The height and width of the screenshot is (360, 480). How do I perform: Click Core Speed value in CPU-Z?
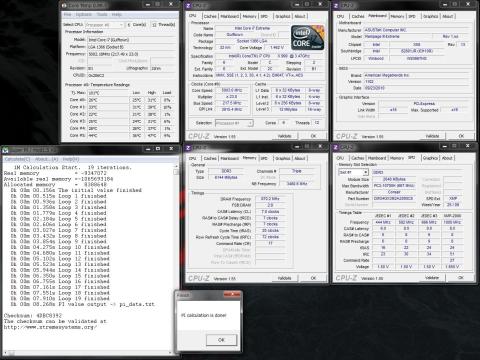tap(232, 90)
